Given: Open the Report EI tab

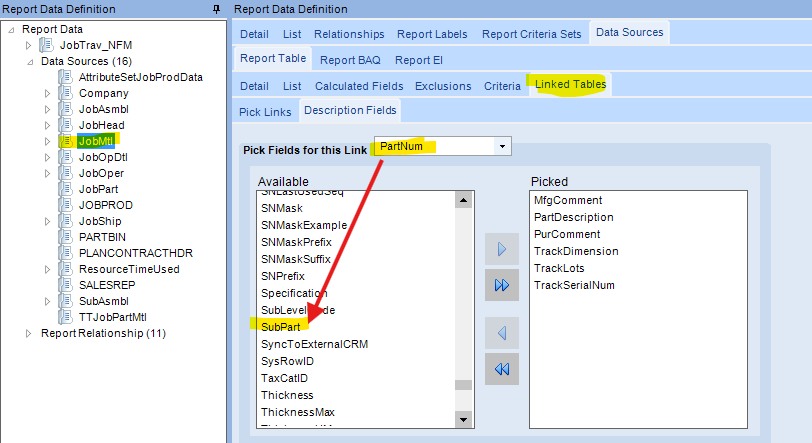Looking at the screenshot, I should [x=418, y=60].
